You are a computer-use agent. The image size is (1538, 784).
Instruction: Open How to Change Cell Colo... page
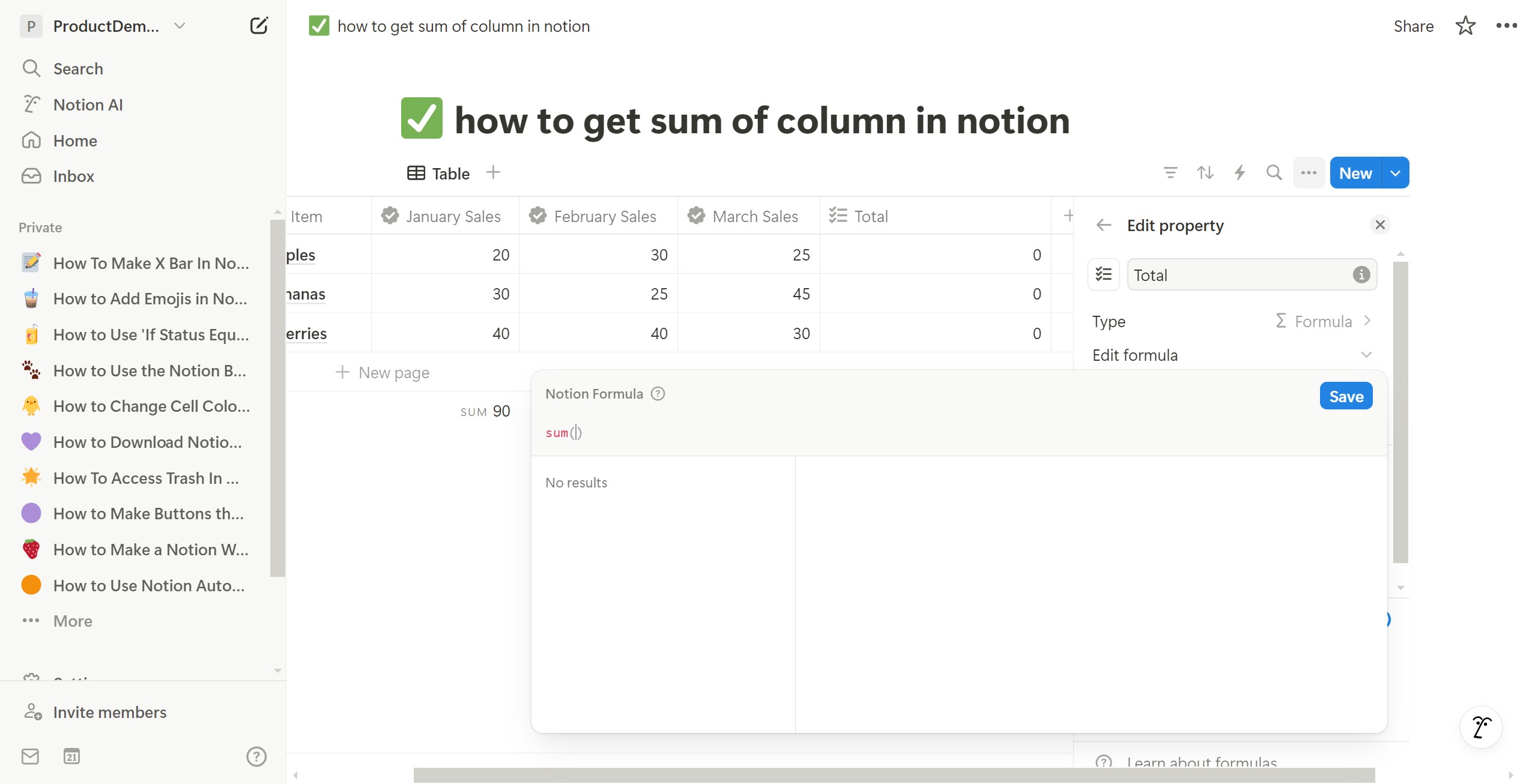coord(151,406)
